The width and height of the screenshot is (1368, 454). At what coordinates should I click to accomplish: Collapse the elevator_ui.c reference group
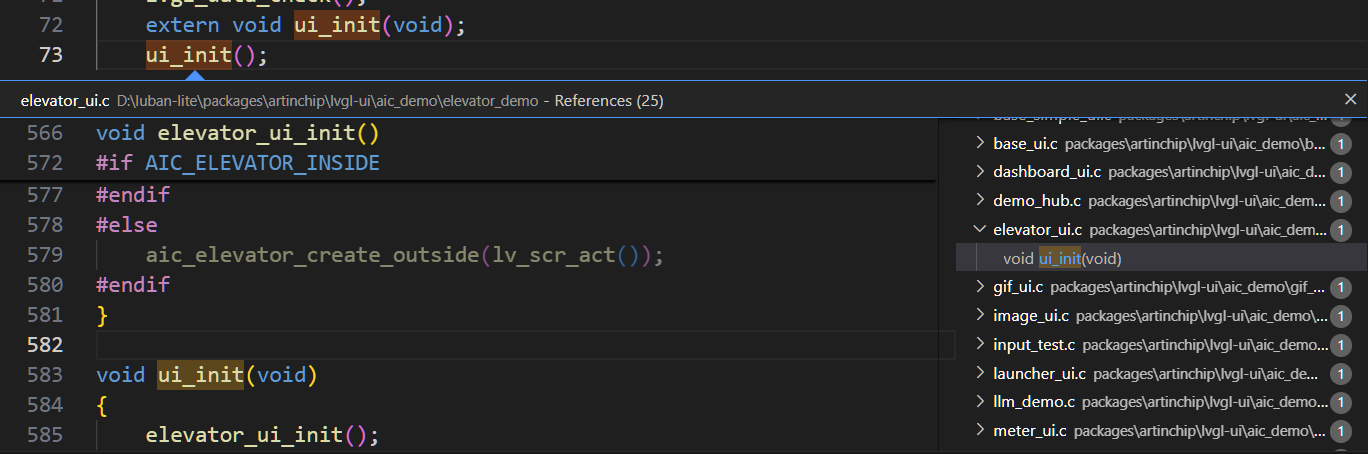[980, 230]
